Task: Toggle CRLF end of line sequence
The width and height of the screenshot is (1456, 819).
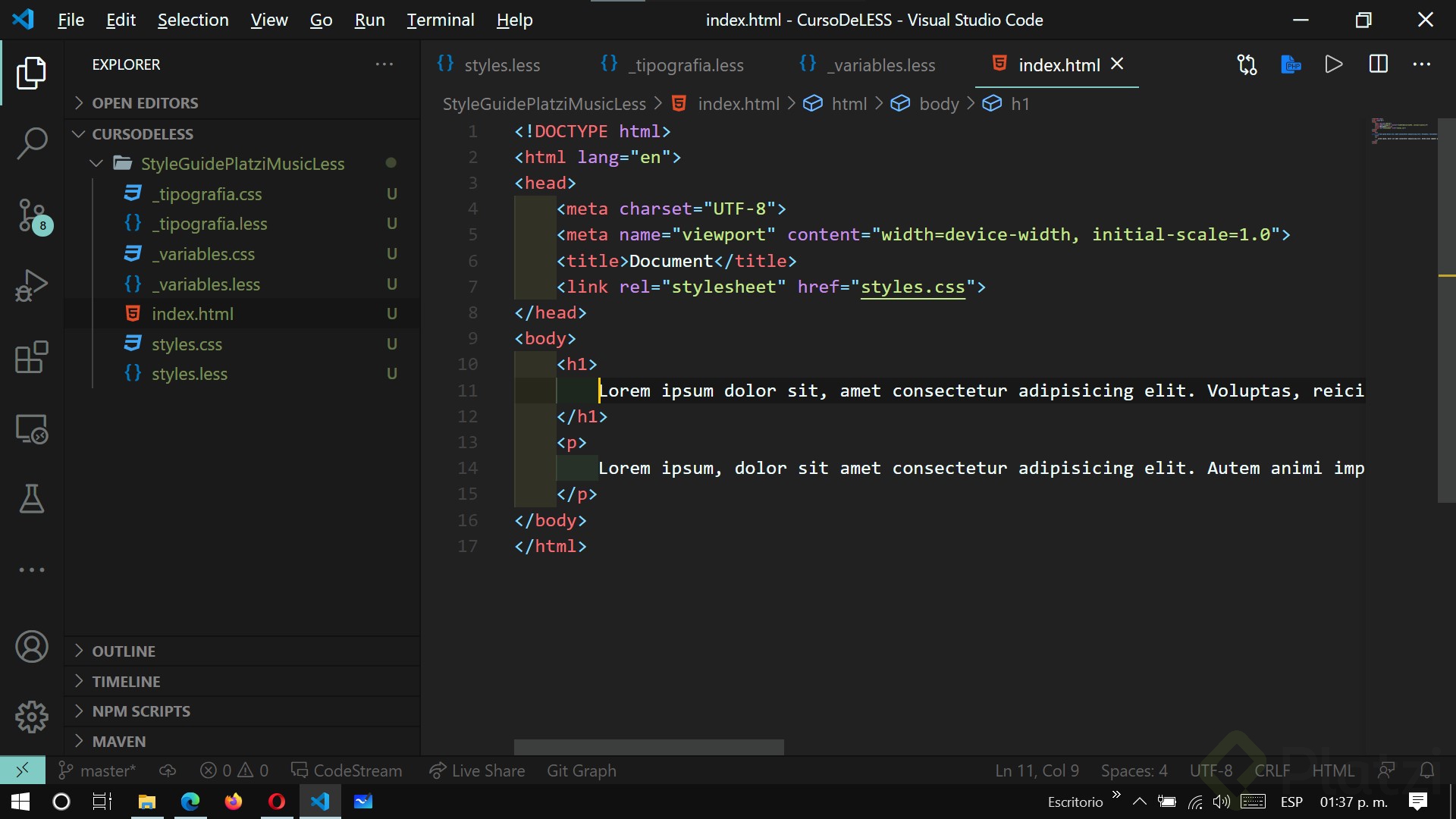Action: tap(1272, 770)
